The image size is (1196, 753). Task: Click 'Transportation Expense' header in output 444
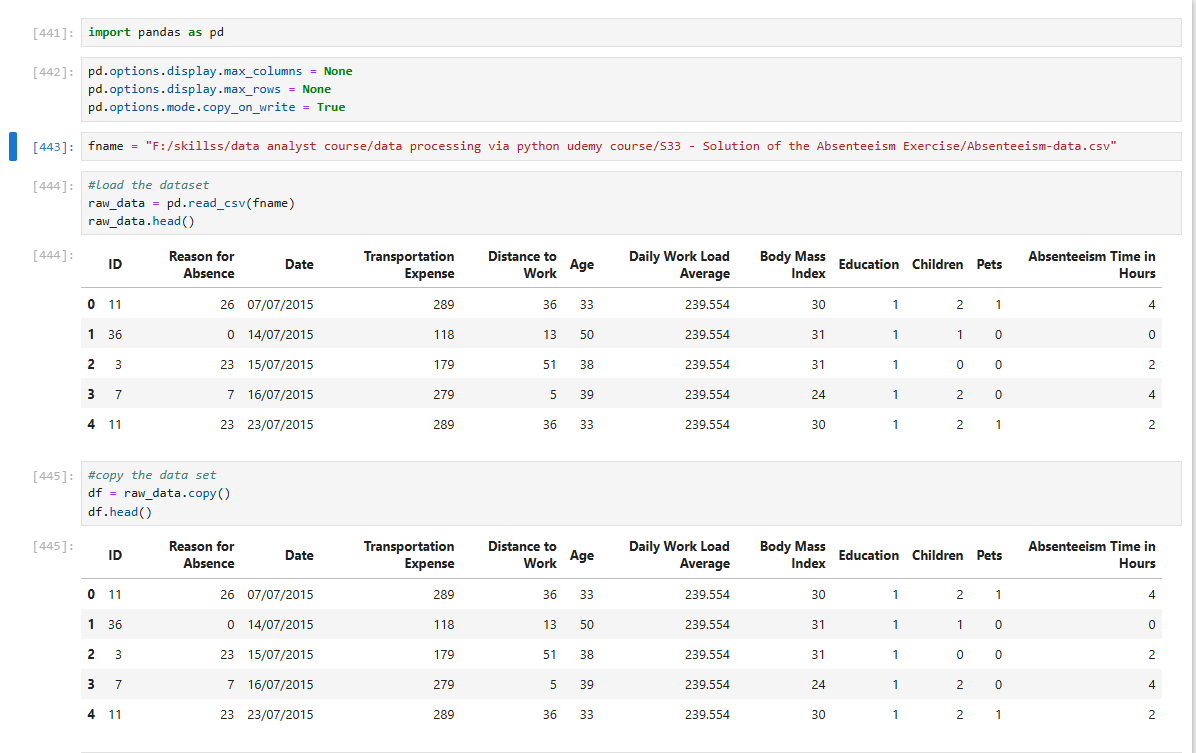[x=409, y=265]
